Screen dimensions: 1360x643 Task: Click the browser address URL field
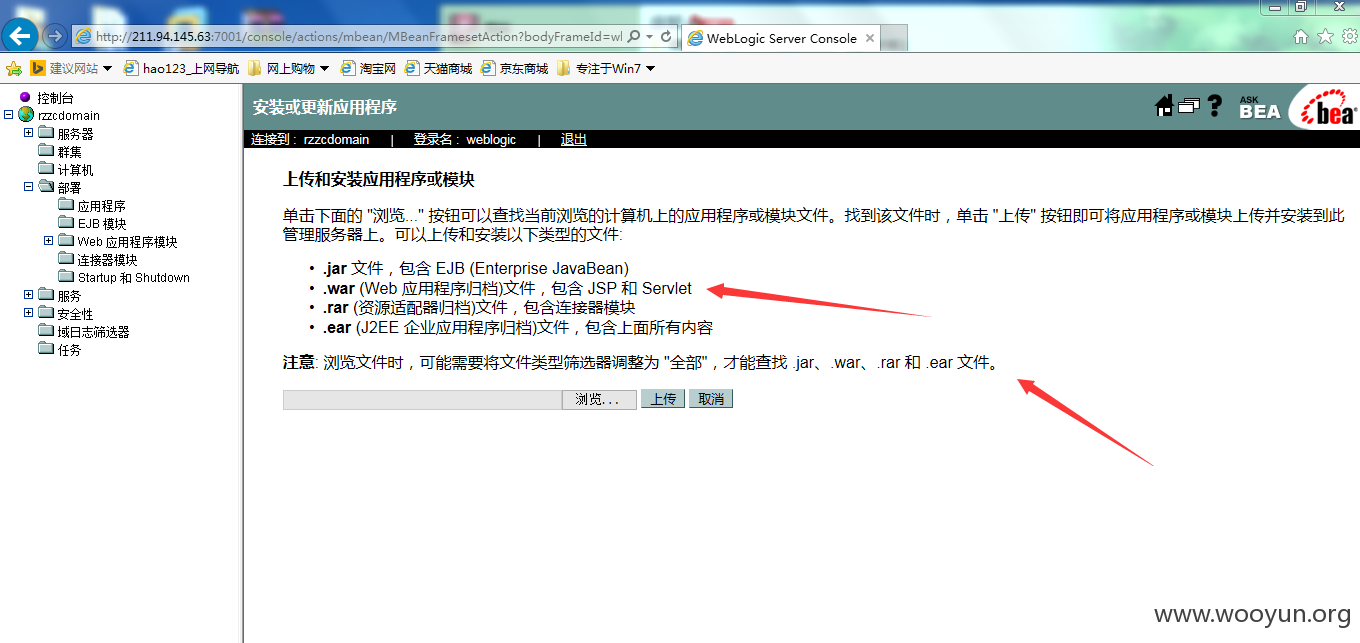point(360,36)
